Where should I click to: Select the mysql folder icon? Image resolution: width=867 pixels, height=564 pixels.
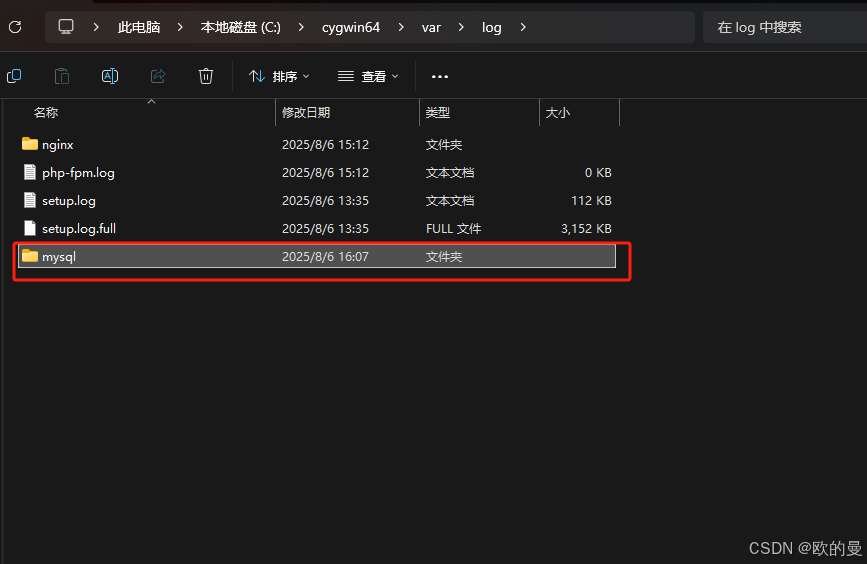(x=30, y=256)
